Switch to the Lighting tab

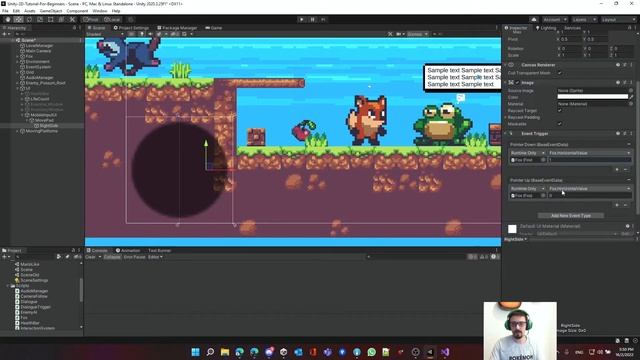546,28
